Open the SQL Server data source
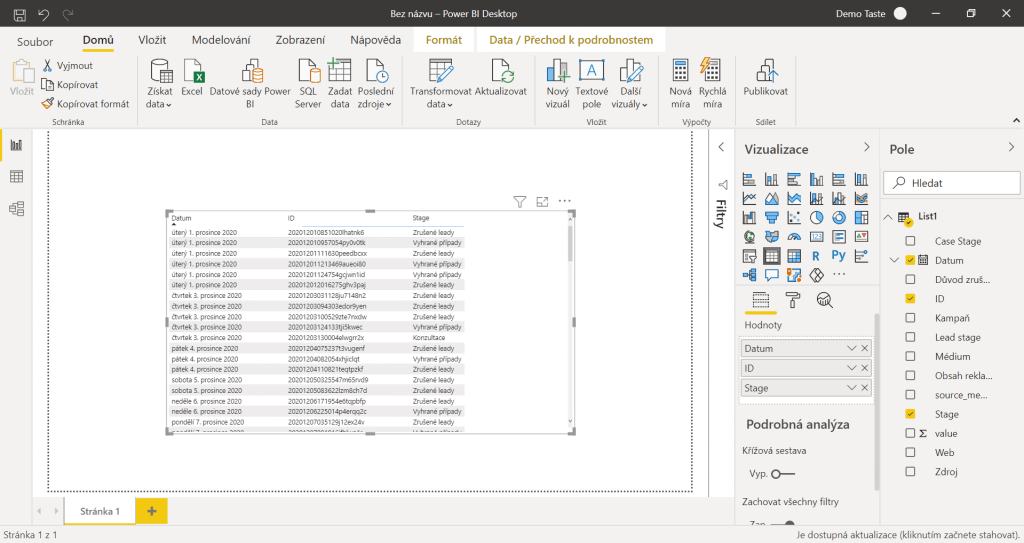 click(x=308, y=82)
